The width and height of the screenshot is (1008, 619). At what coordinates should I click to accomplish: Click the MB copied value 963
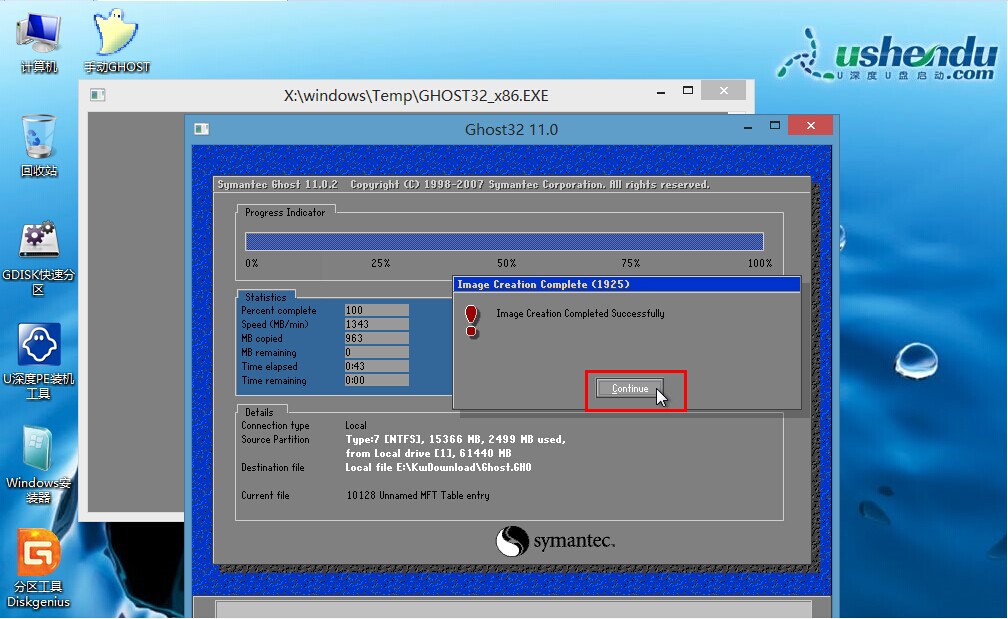point(377,339)
